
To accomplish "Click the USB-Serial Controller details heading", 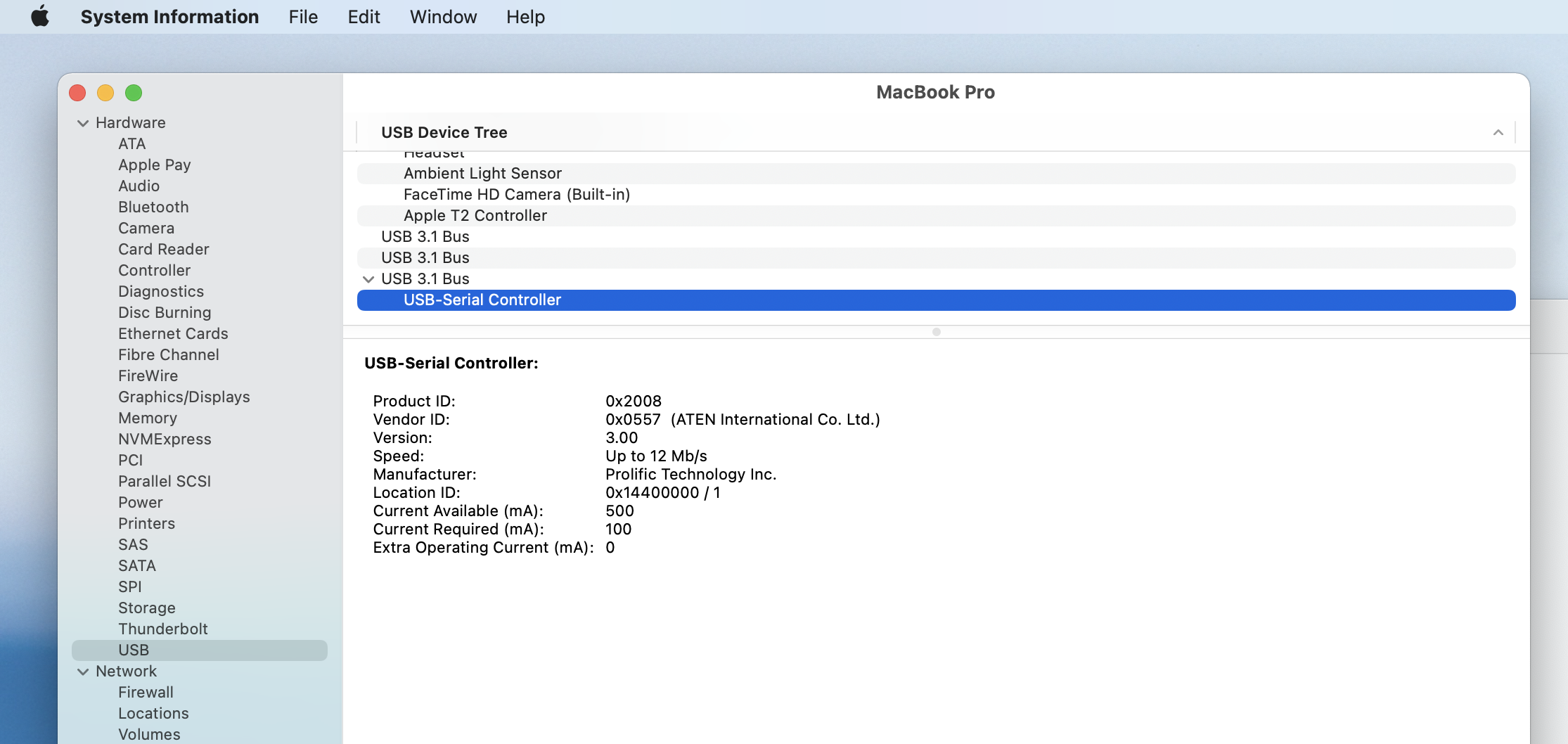I will pyautogui.click(x=451, y=363).
